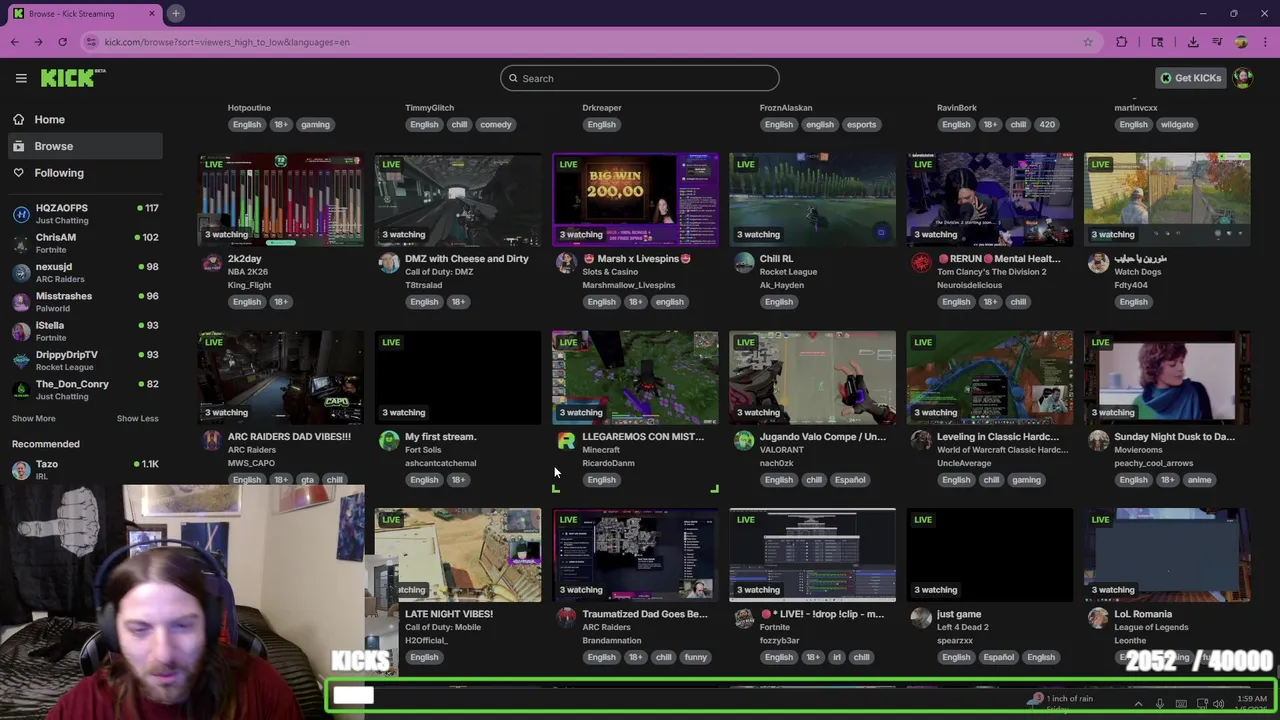
Task: Open the Chrome profile avatar
Action: tap(1241, 42)
